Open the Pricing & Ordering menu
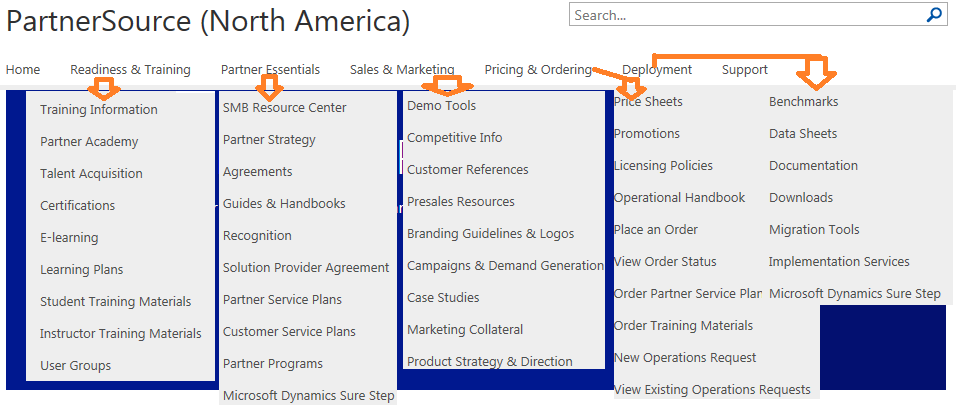Screen dimensions: 956x408 click(x=538, y=70)
